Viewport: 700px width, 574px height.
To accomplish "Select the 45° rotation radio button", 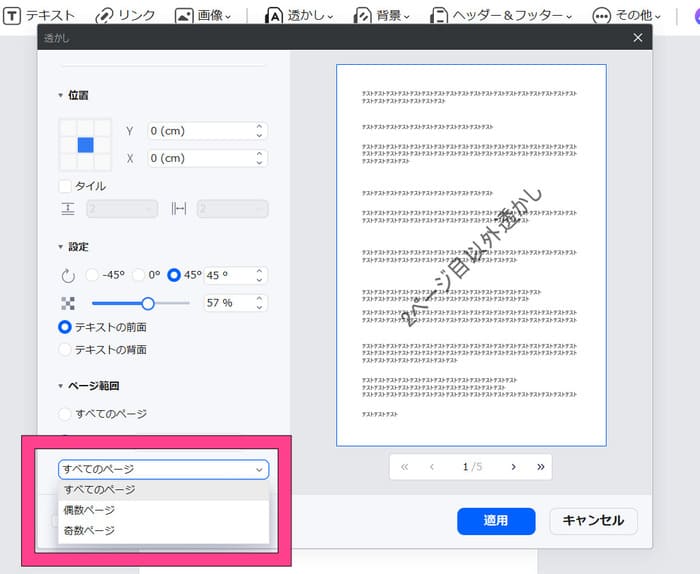I will [x=174, y=275].
